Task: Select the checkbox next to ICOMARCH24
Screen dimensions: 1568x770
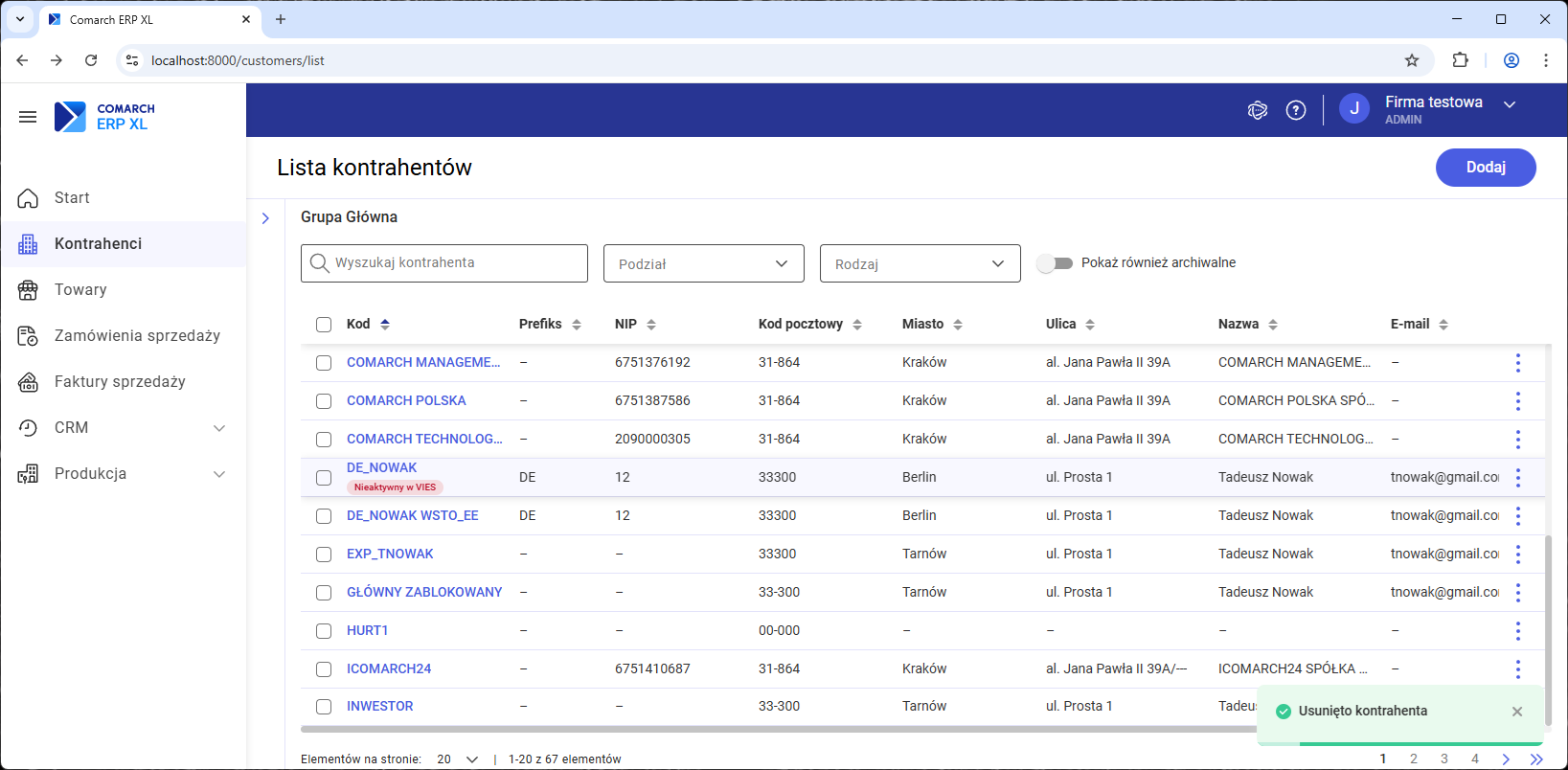Action: [x=324, y=669]
